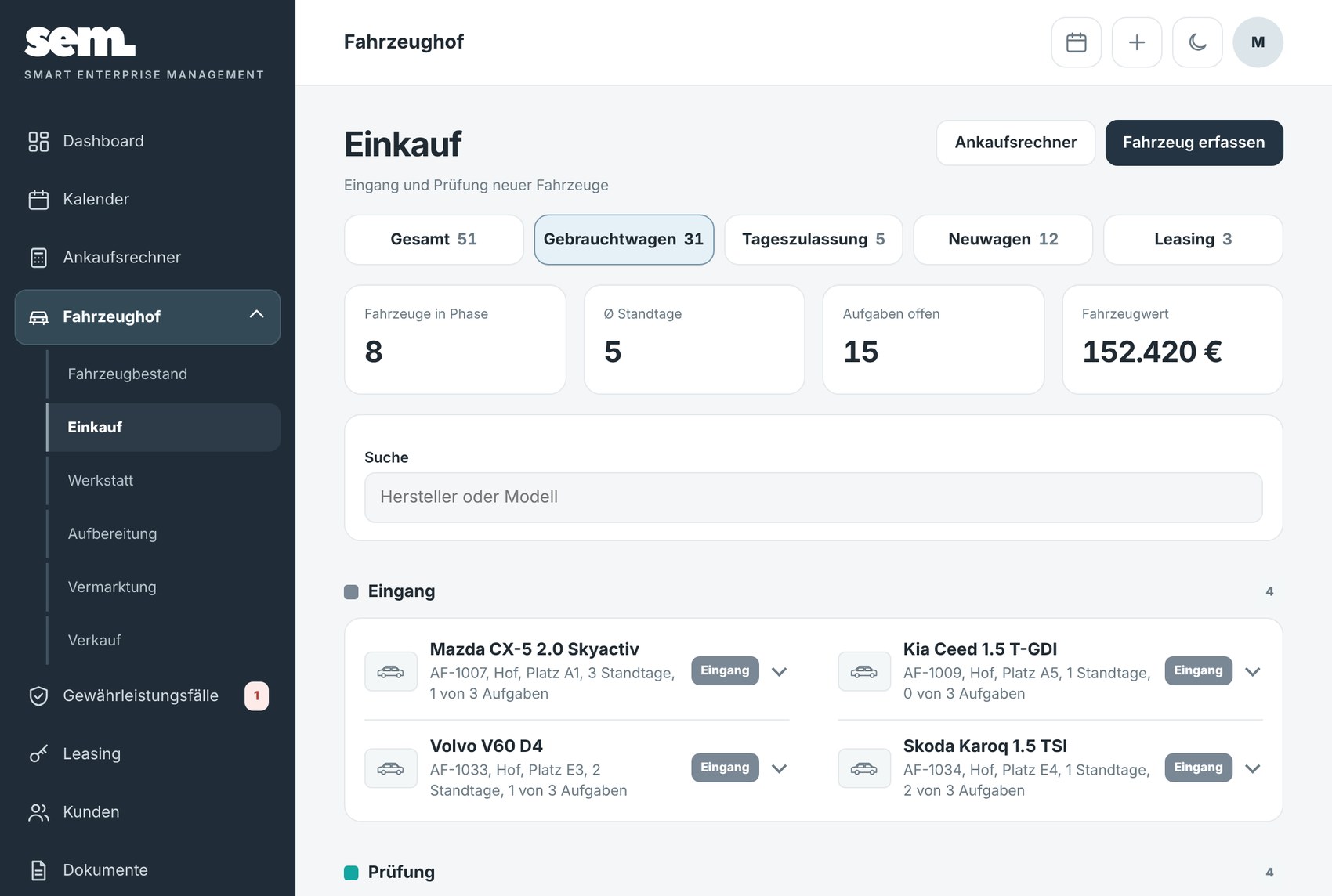Open Werkstatt in the sidebar
Viewport: 1332px width, 896px height.
163,481
